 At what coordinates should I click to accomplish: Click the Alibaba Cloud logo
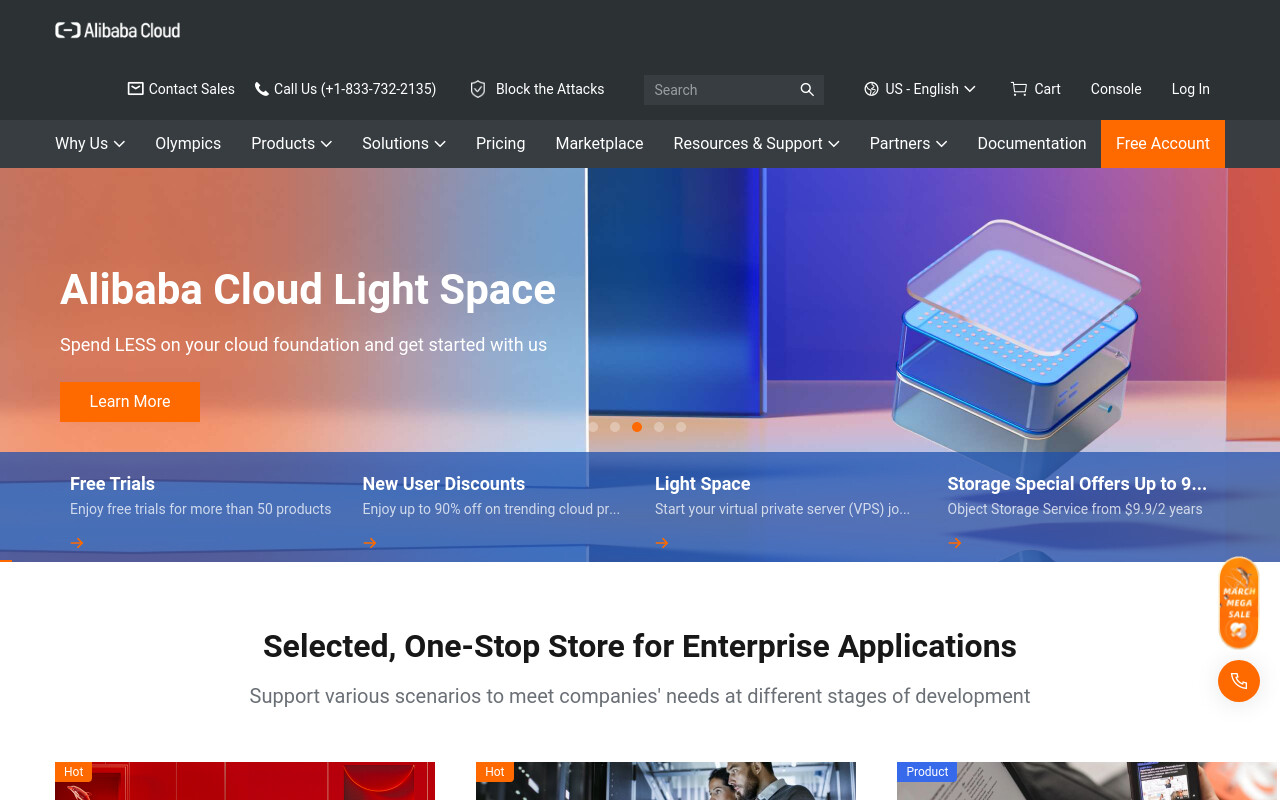(118, 30)
